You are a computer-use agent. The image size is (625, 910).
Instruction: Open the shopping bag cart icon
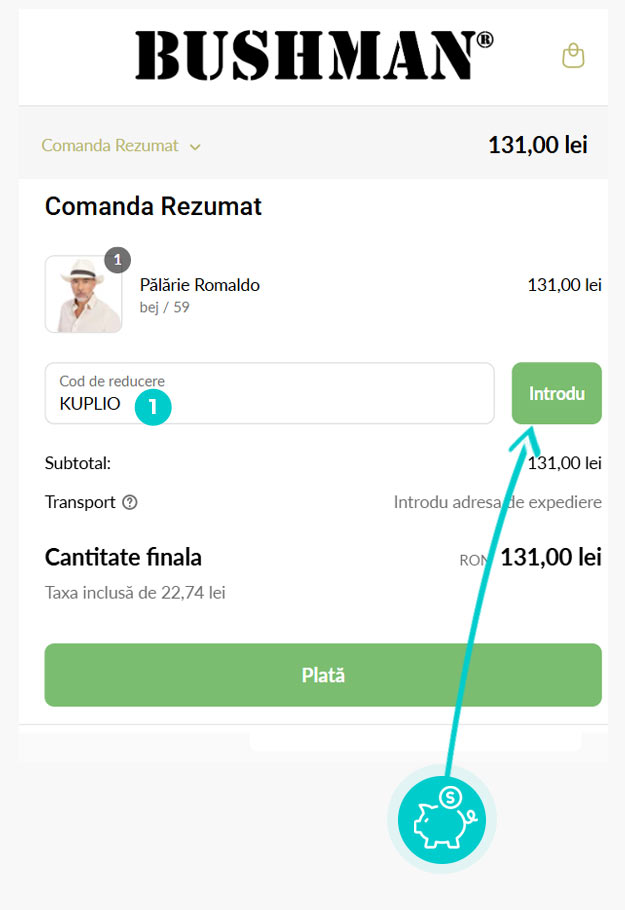point(573,56)
